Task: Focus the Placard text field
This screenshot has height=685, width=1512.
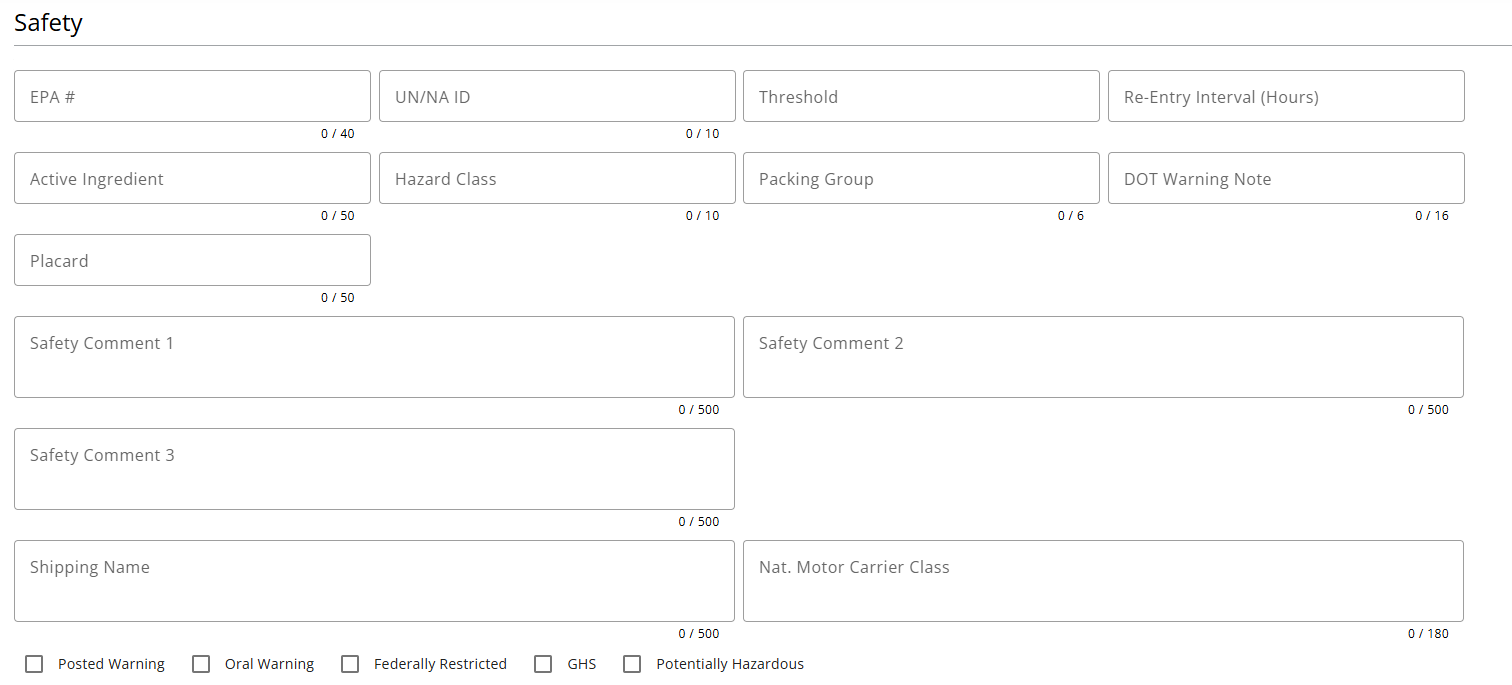Action: 192,261
